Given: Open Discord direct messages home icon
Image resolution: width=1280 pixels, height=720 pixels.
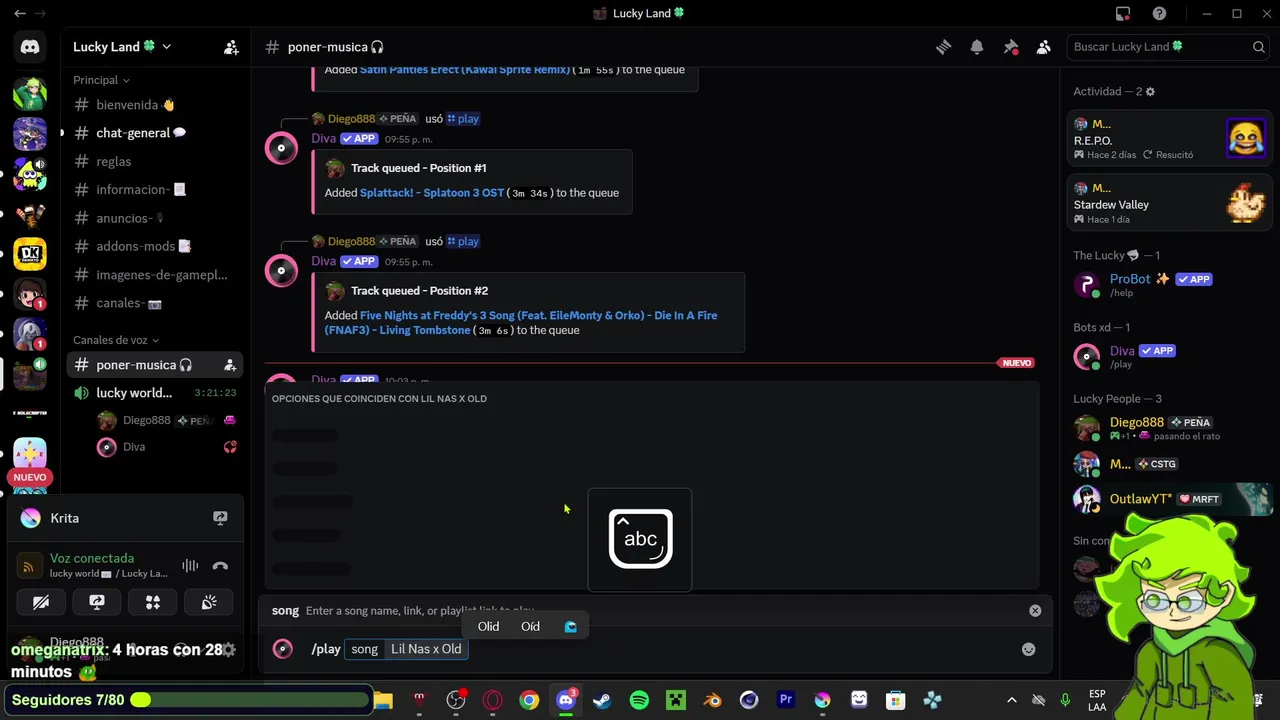Looking at the screenshot, I should [x=30, y=47].
